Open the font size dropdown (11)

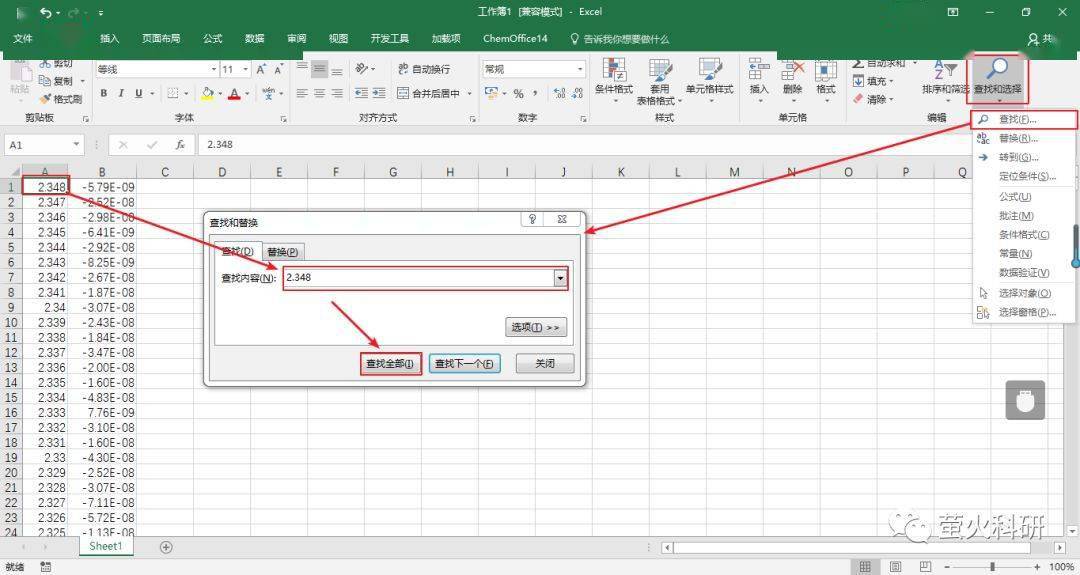click(x=245, y=70)
